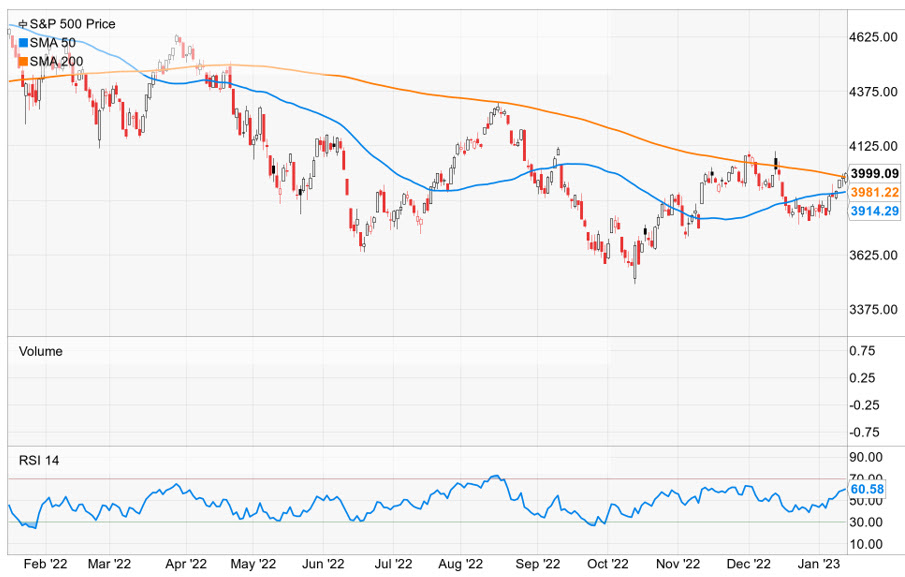This screenshot has width=905, height=577.
Task: Click the SMA 50 value label 3914.29
Action: (874, 211)
